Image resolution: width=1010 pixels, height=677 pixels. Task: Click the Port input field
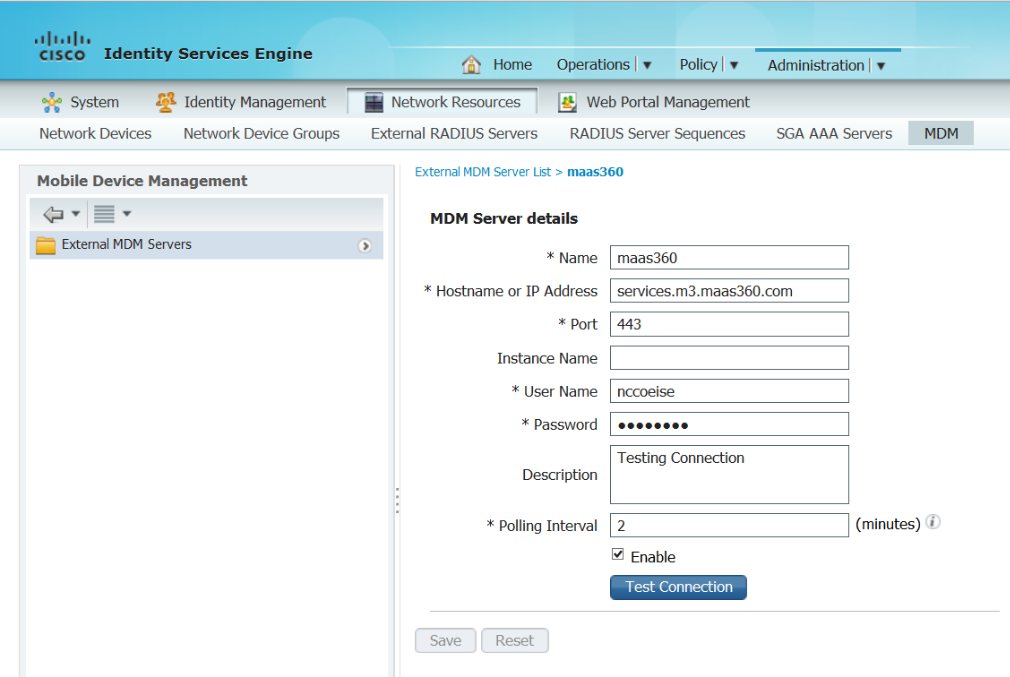pos(729,324)
